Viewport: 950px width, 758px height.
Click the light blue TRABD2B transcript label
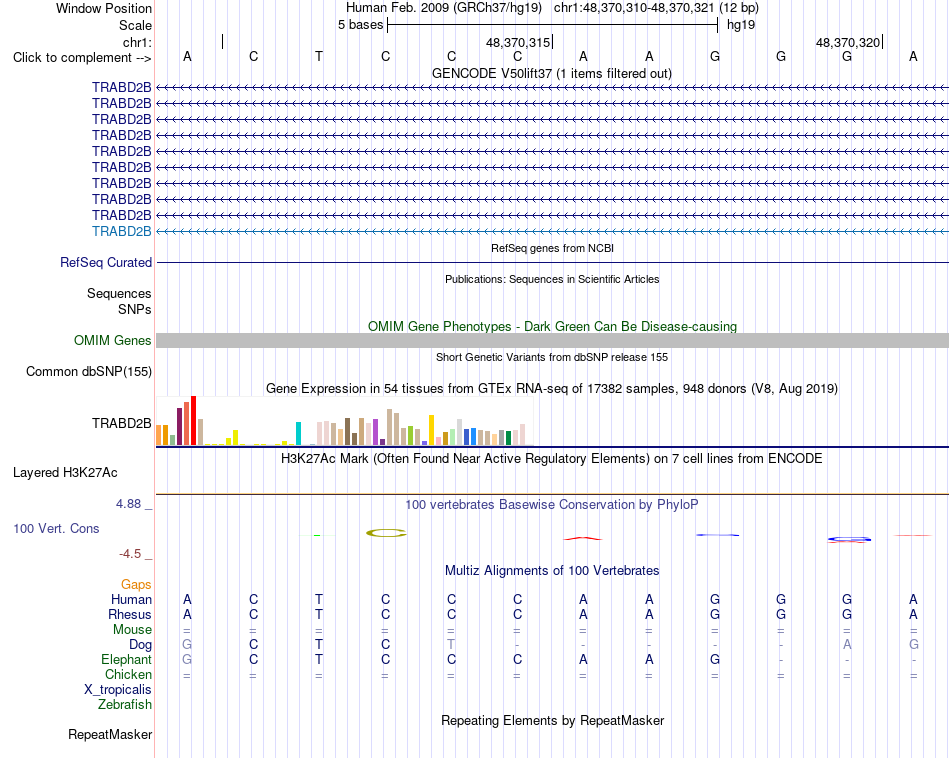click(121, 231)
